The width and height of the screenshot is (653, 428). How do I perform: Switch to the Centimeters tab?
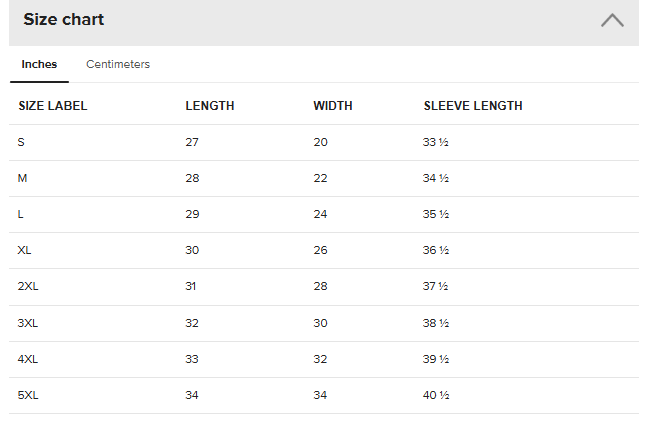pyautogui.click(x=118, y=64)
